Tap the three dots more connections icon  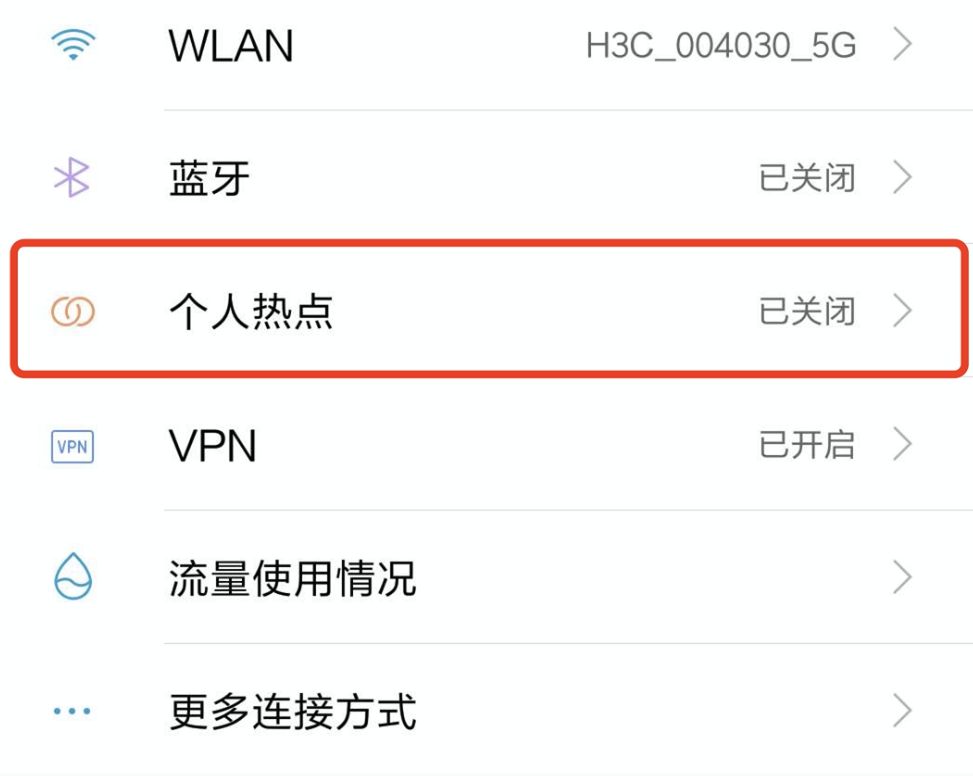click(72, 711)
